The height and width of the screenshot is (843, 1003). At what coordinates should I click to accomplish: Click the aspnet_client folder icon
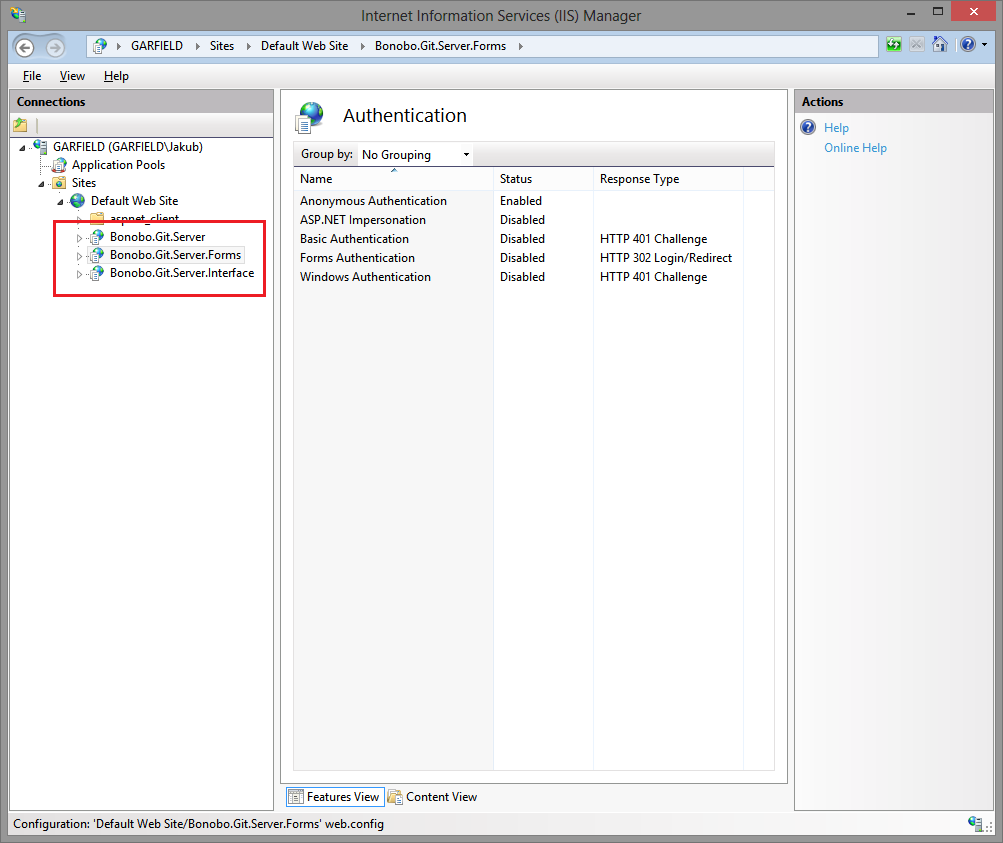[97, 218]
